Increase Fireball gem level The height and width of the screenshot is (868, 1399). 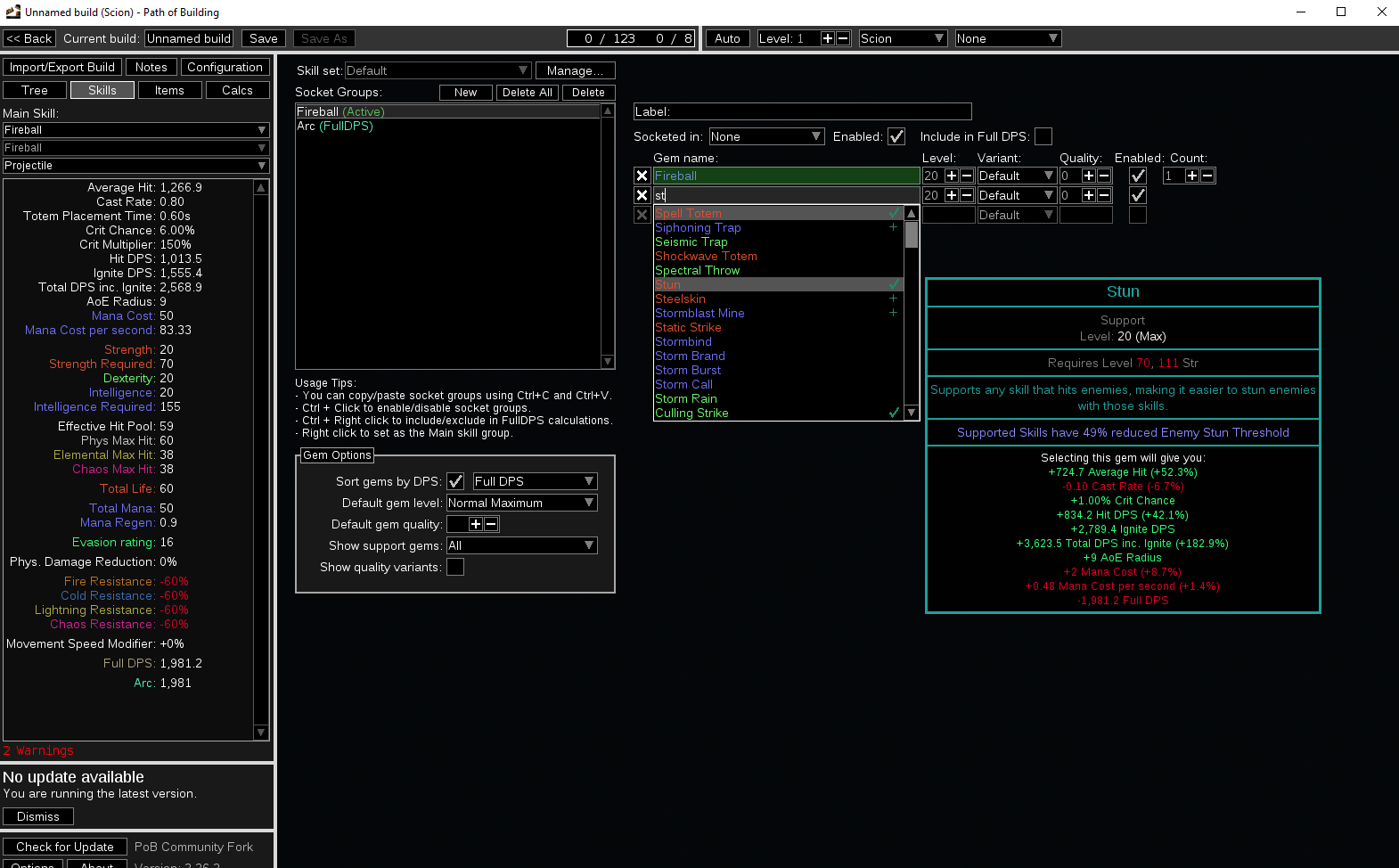952,176
